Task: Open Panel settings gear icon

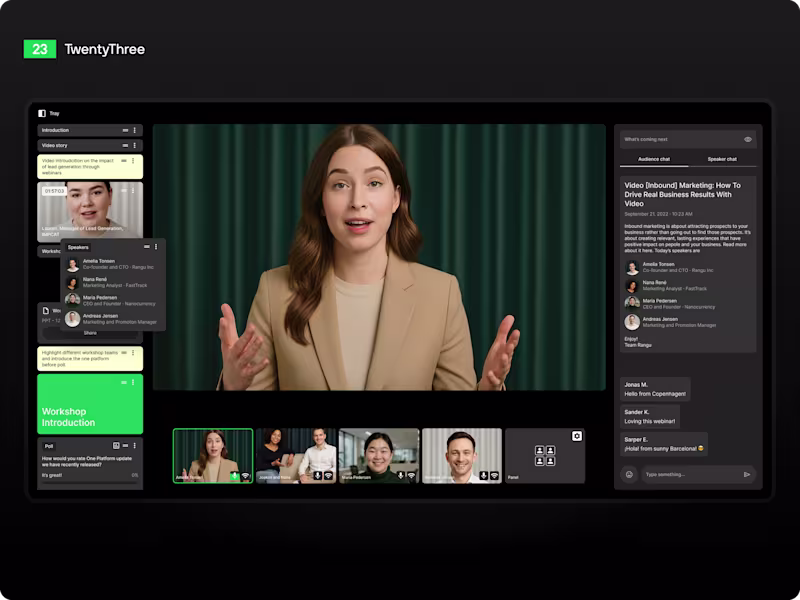Action: (577, 436)
